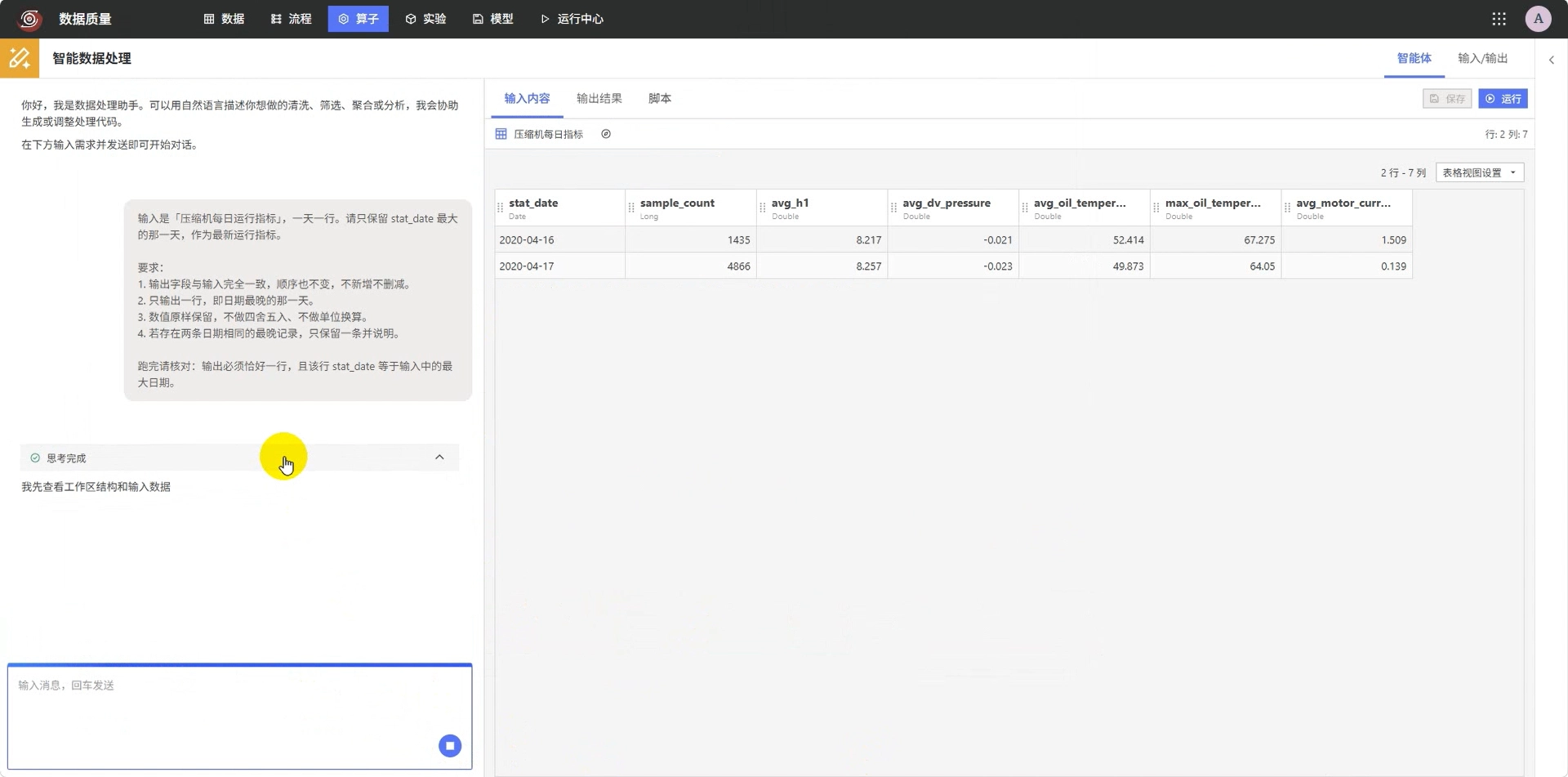Open the apps grid menu icon
1568x777 pixels.
1499,19
